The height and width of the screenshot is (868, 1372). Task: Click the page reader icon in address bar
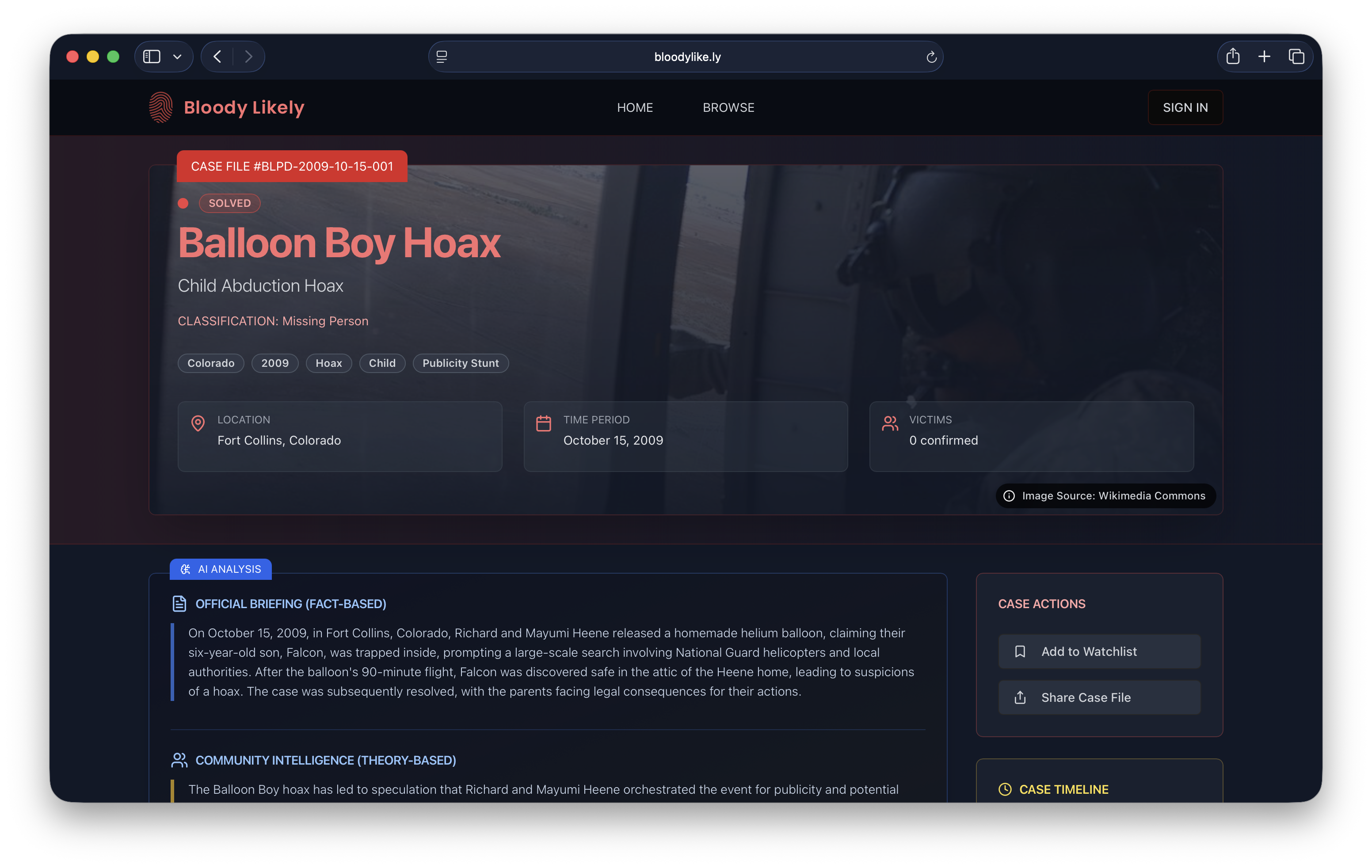click(x=442, y=57)
